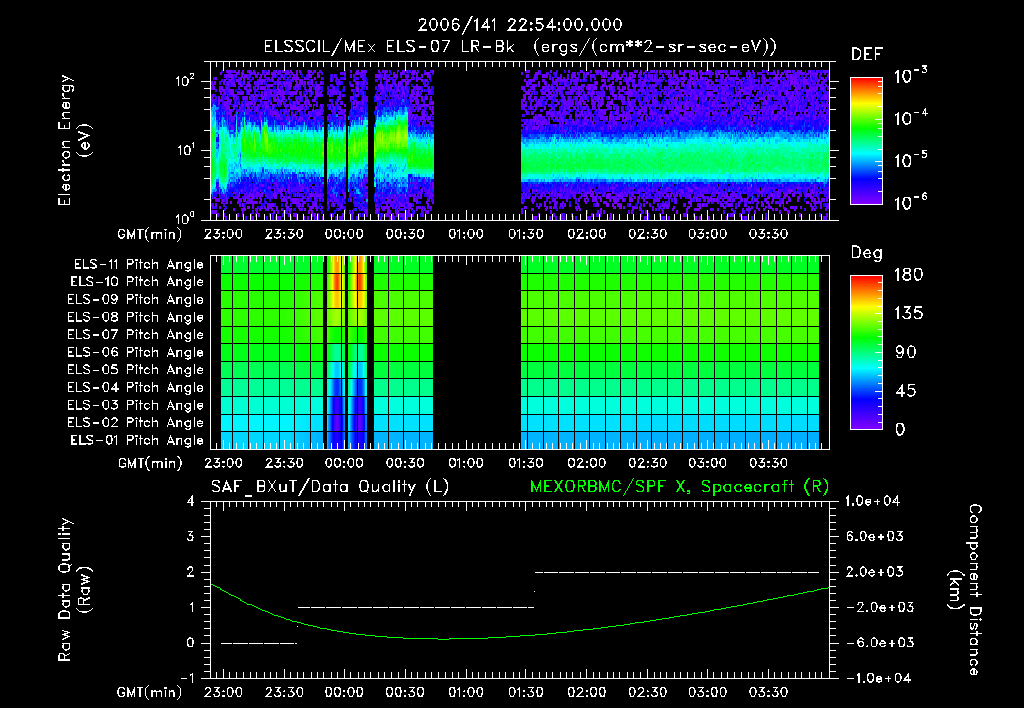Click the 02:00 tick on the data quality time axis

click(586, 692)
